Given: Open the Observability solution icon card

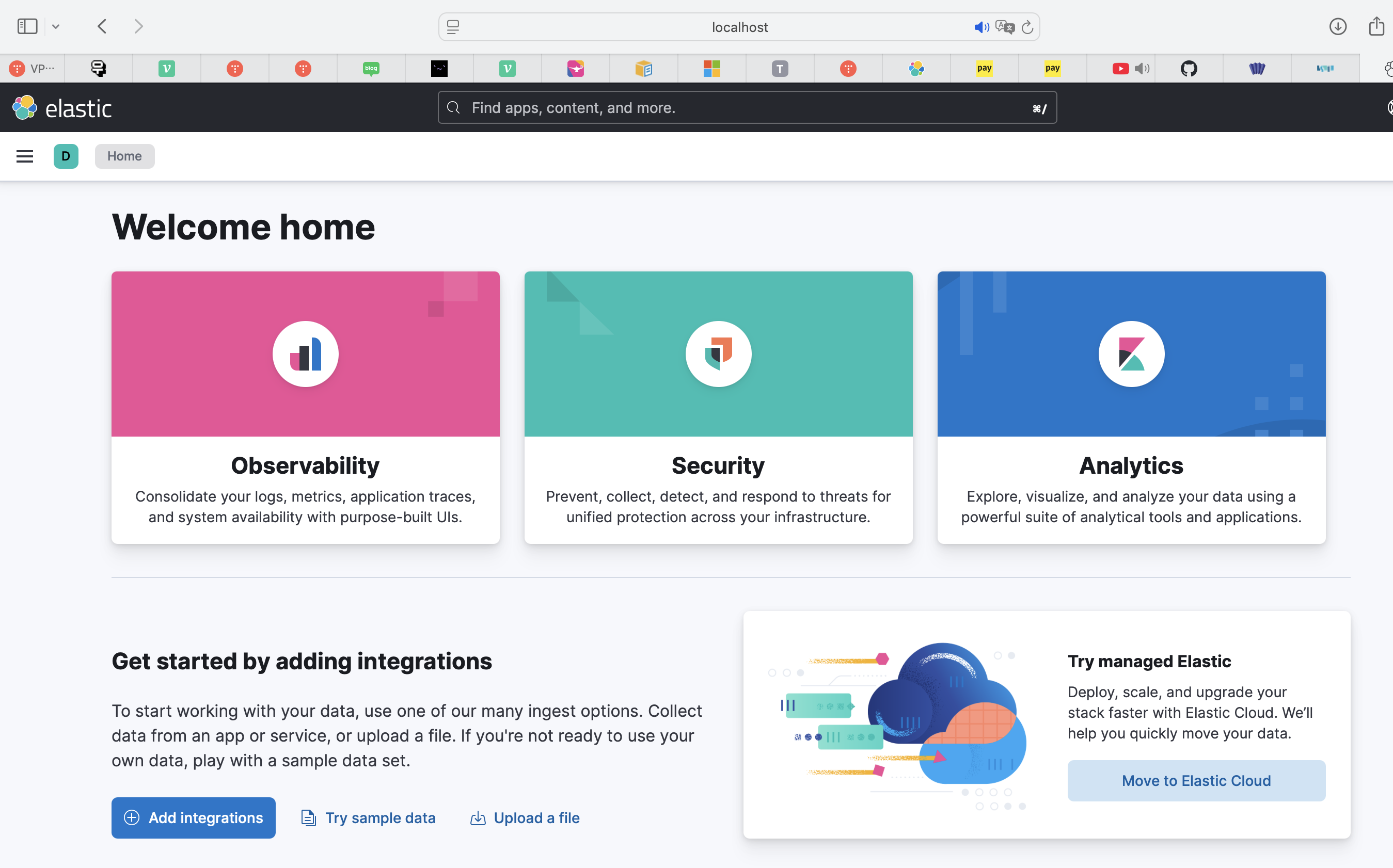Looking at the screenshot, I should tap(306, 353).
